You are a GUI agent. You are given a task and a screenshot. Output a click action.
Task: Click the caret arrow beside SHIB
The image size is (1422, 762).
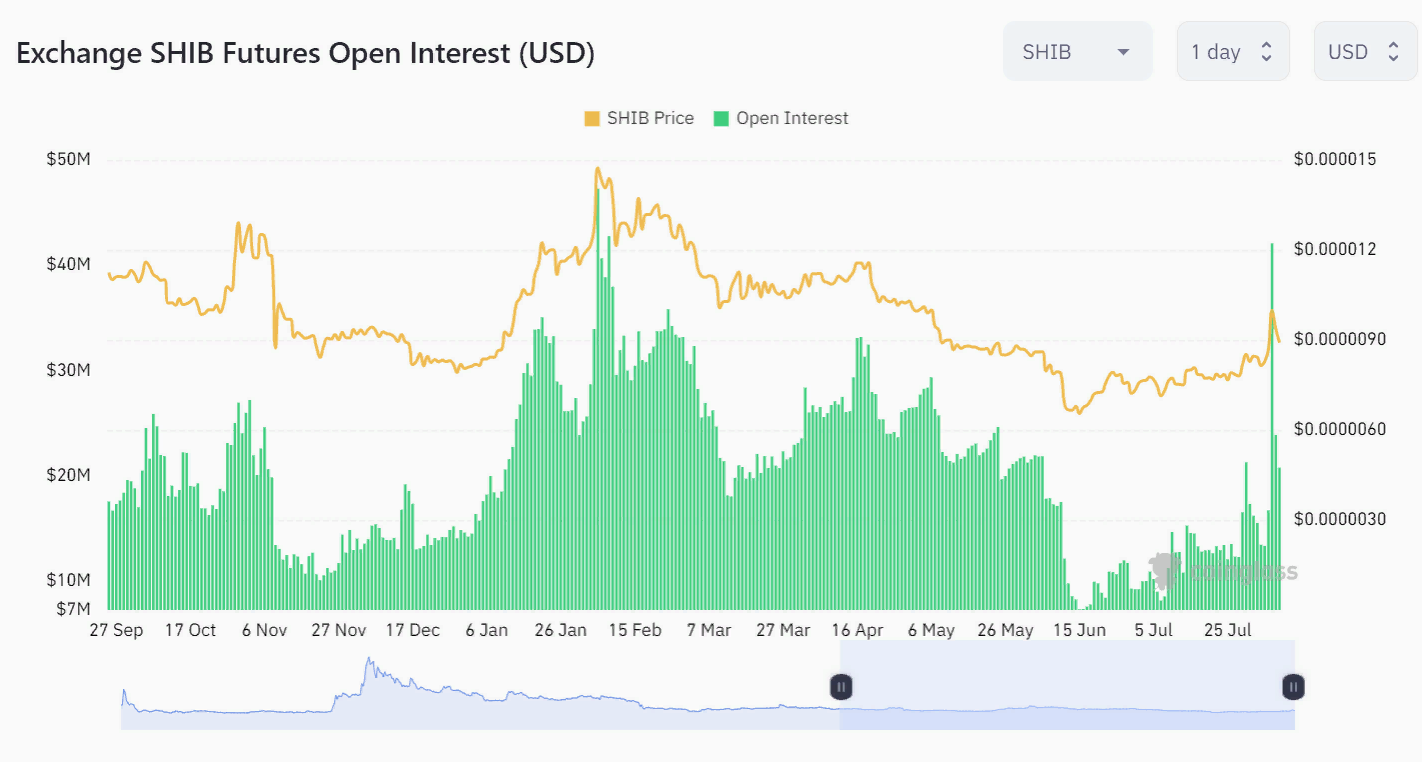click(x=1123, y=52)
